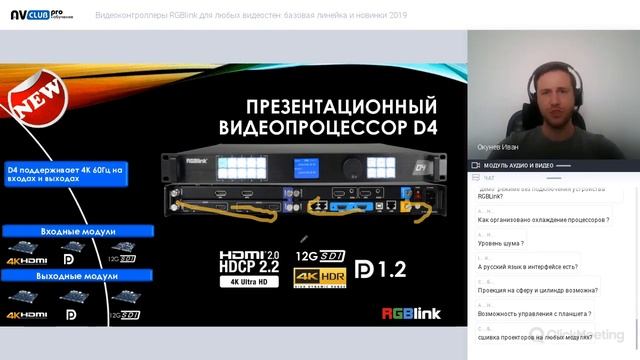Select the chat message ending with RGBLink?
640x360 pixels.
coord(550,193)
